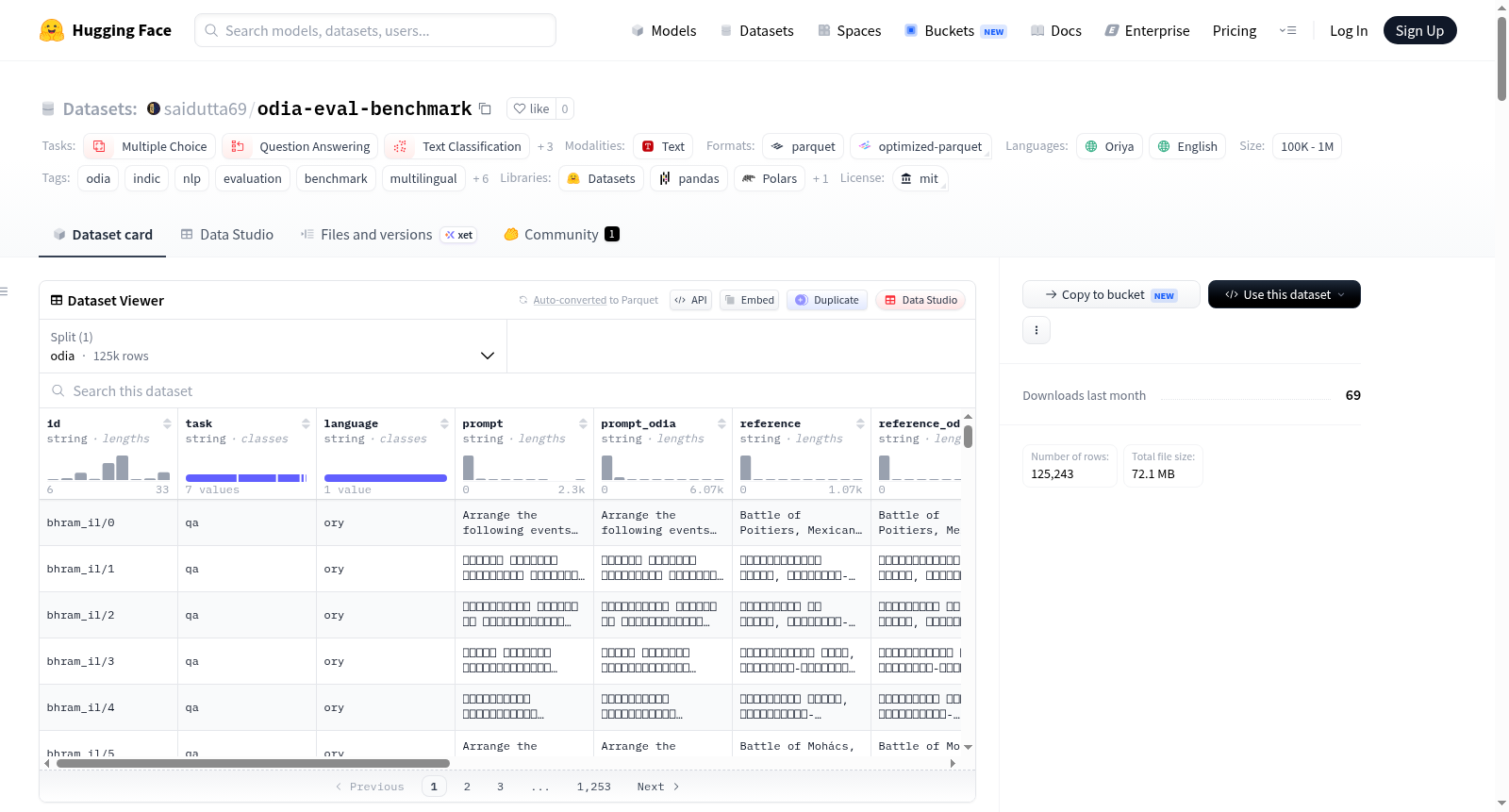
Task: Open the Docs menu
Action: click(1056, 30)
